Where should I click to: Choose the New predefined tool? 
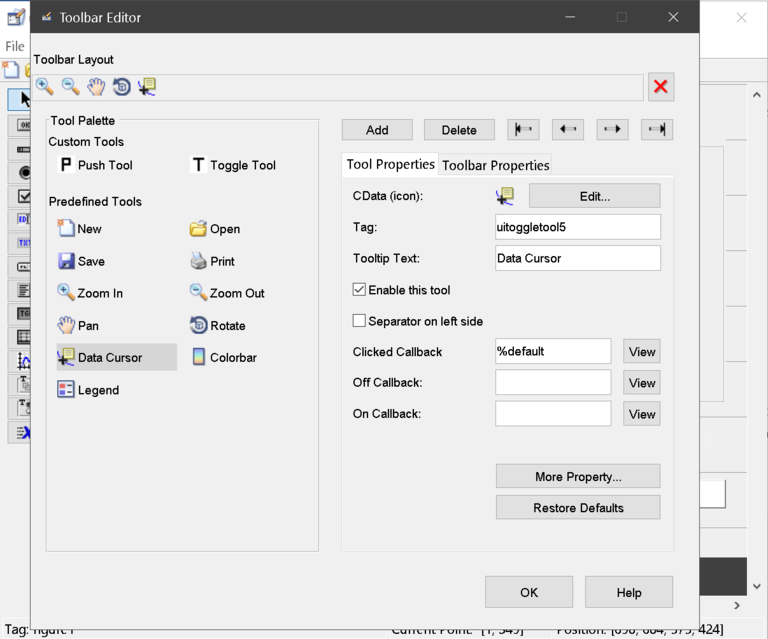79,229
